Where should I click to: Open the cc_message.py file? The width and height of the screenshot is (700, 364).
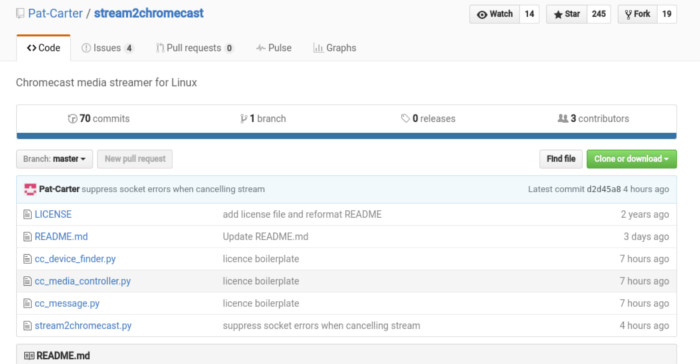[x=67, y=304]
